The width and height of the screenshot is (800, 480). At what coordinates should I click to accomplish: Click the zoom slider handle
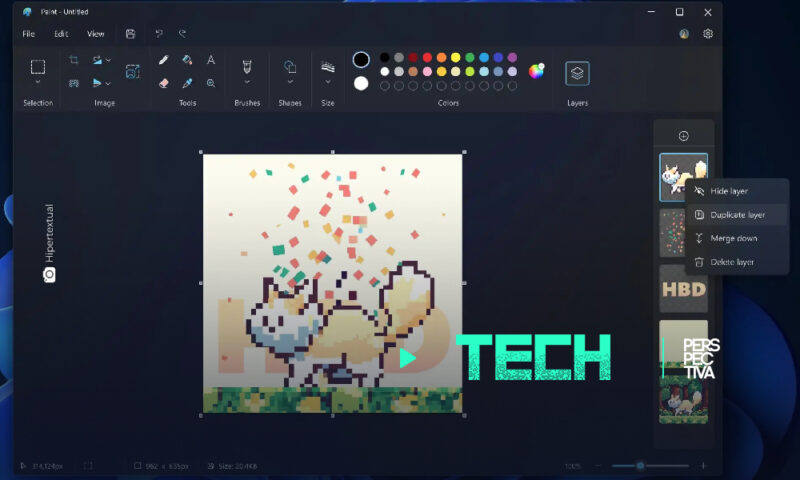point(640,465)
